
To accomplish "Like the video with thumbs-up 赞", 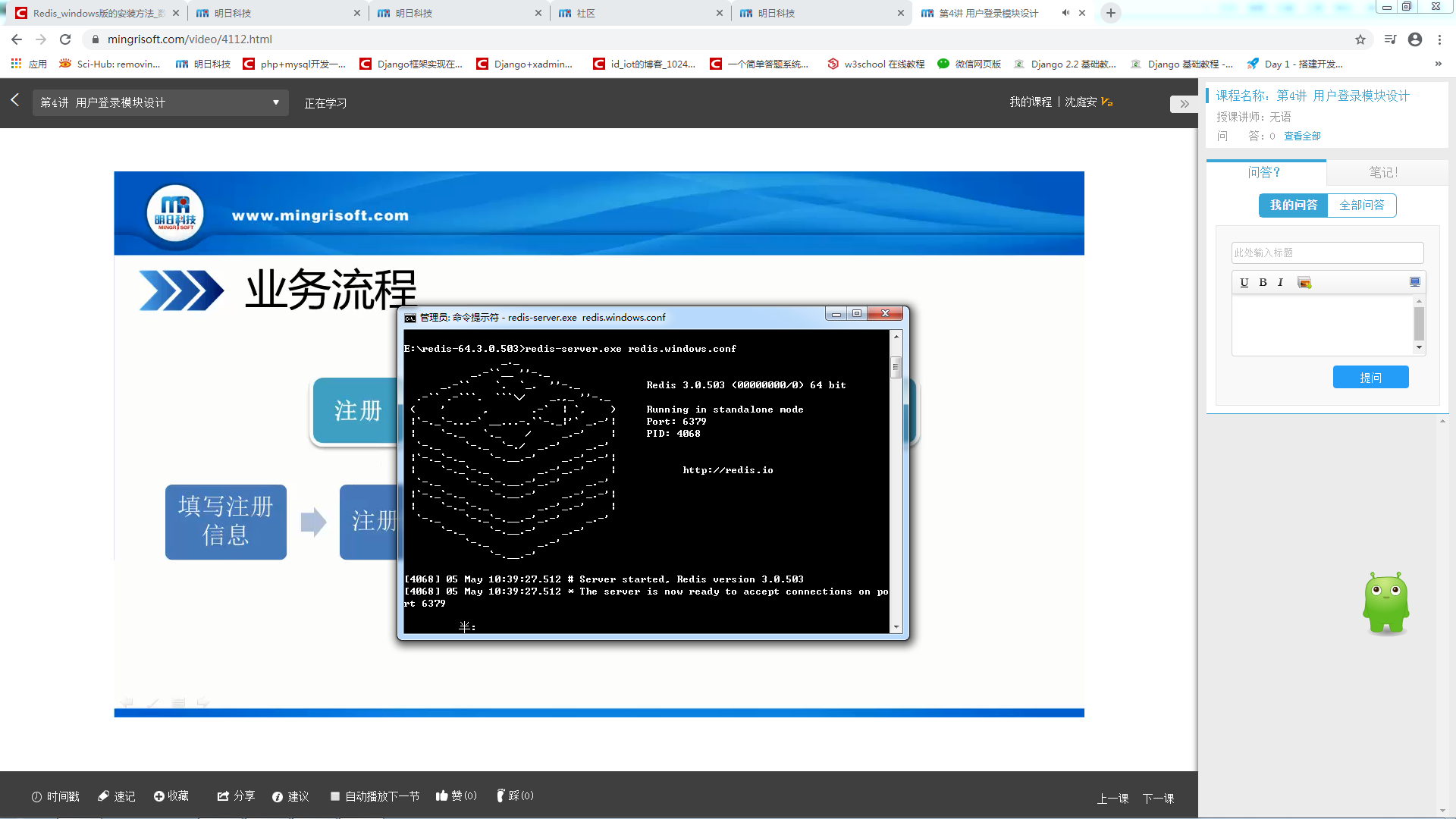I will tap(457, 795).
